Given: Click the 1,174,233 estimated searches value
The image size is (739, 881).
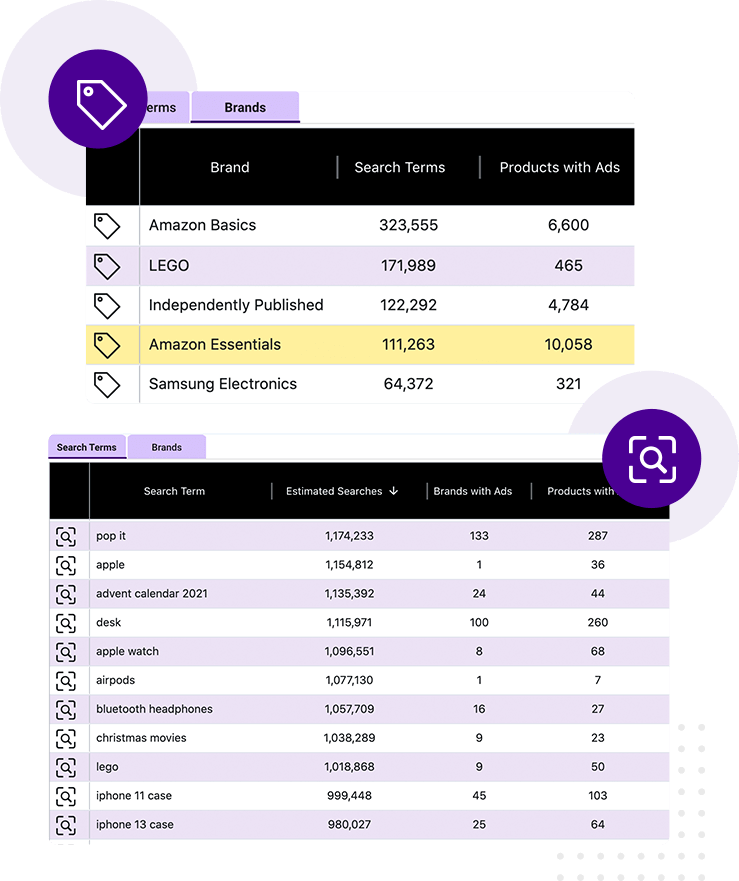Looking at the screenshot, I should pyautogui.click(x=349, y=536).
